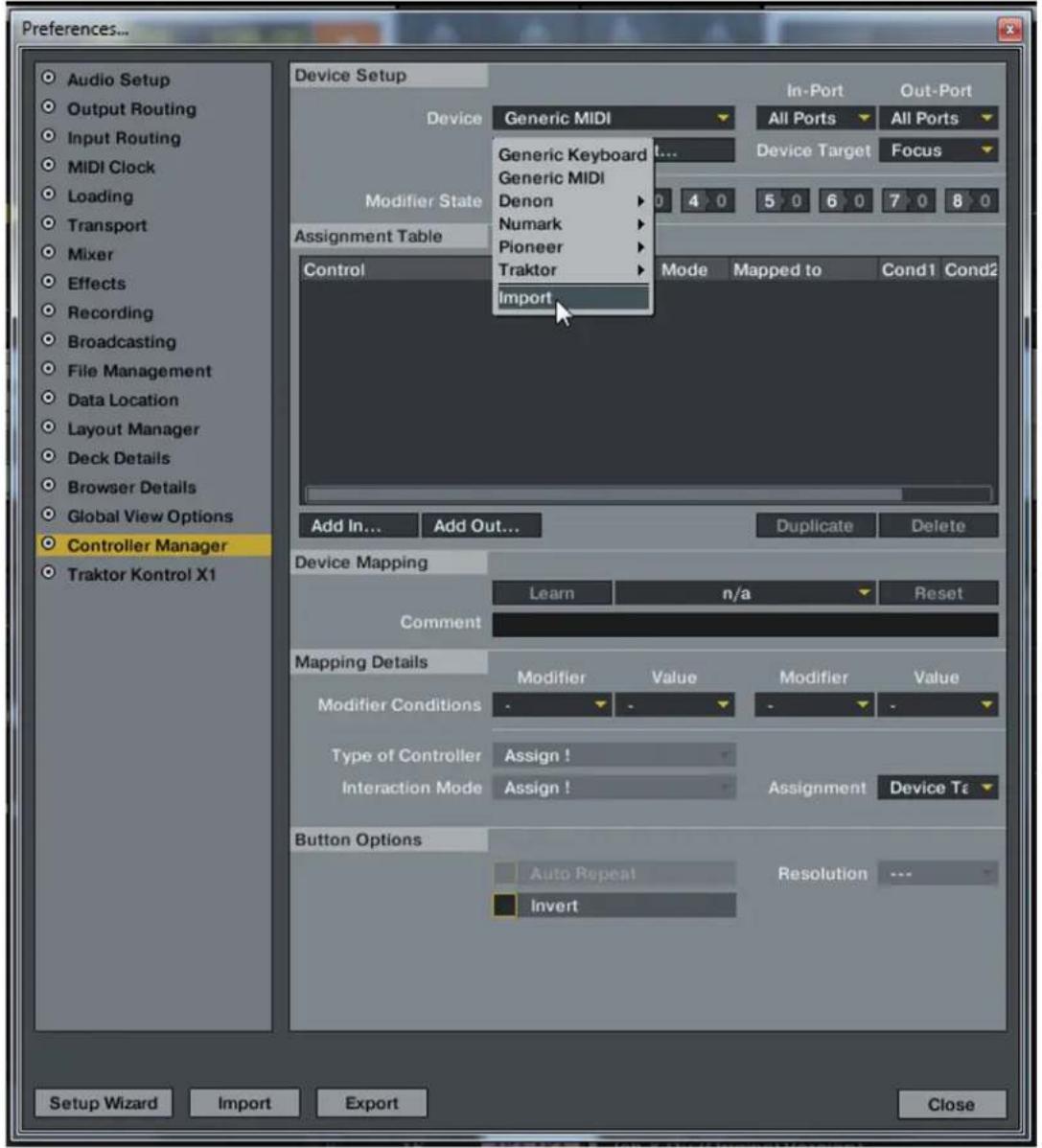Expand the Denon submenu

572,200
